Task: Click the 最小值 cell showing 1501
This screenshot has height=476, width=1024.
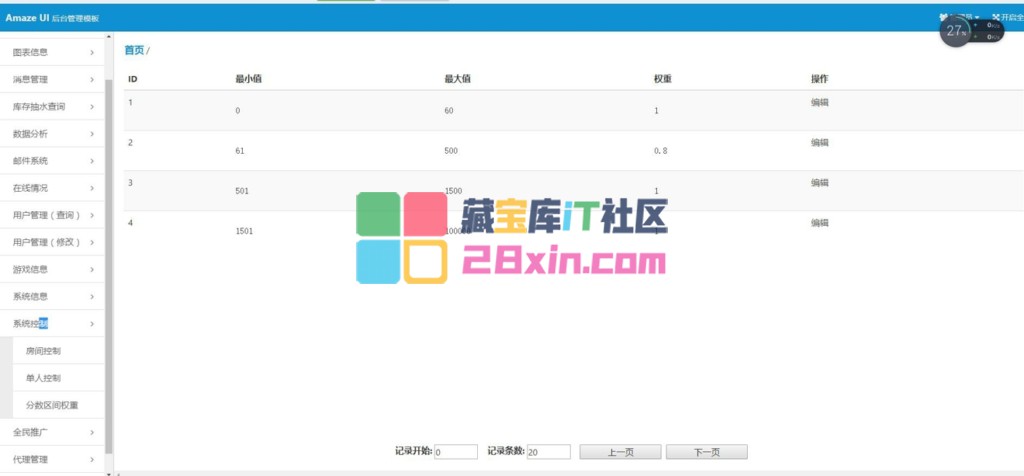Action: point(244,231)
